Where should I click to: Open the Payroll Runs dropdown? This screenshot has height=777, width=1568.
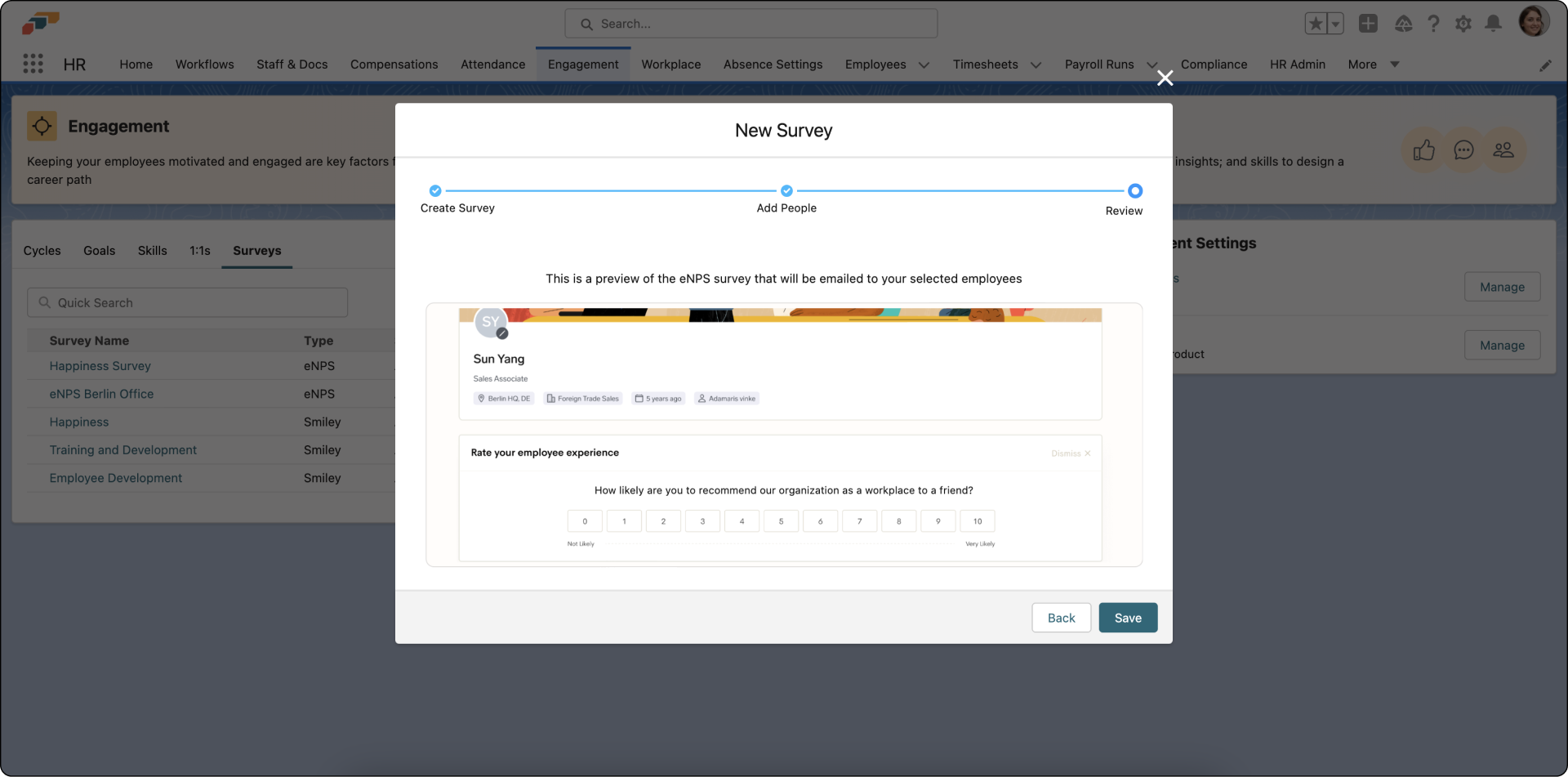click(1151, 65)
